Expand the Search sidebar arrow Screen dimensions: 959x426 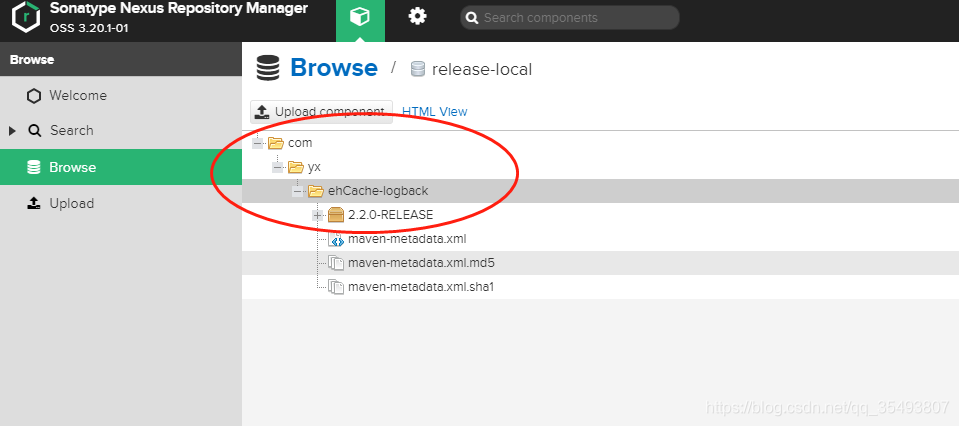point(12,131)
